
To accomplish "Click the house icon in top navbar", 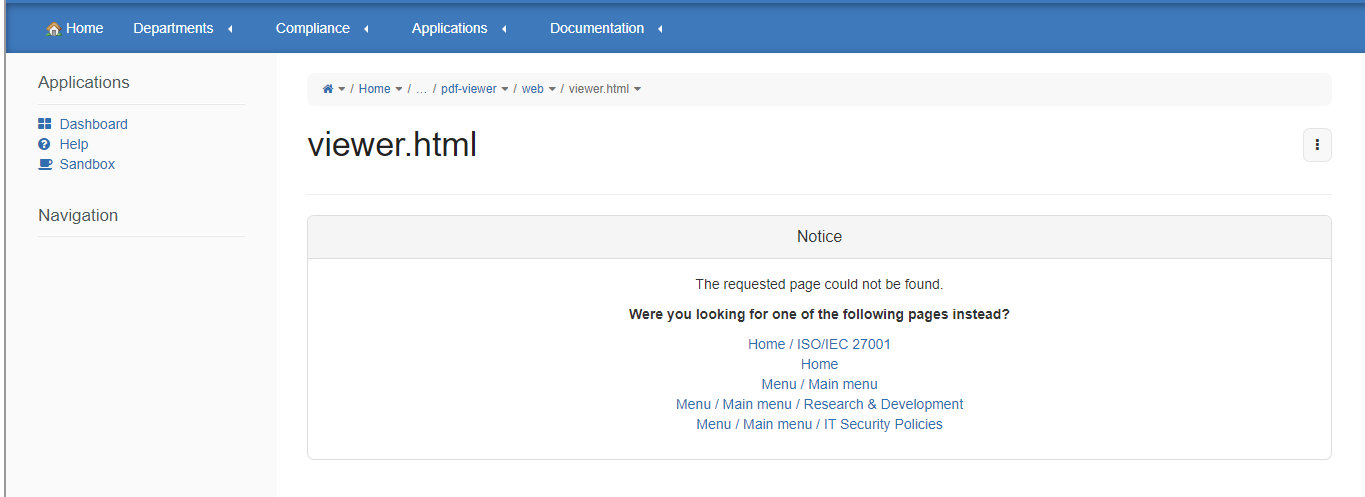I will click(54, 29).
